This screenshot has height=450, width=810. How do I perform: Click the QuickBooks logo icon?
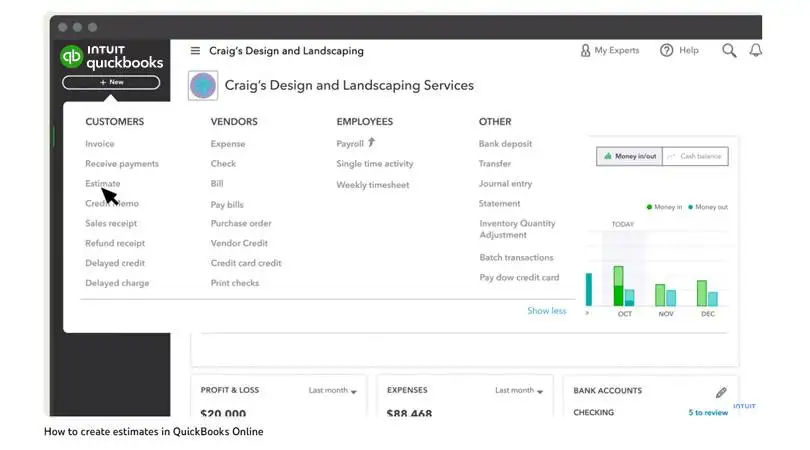tap(71, 56)
